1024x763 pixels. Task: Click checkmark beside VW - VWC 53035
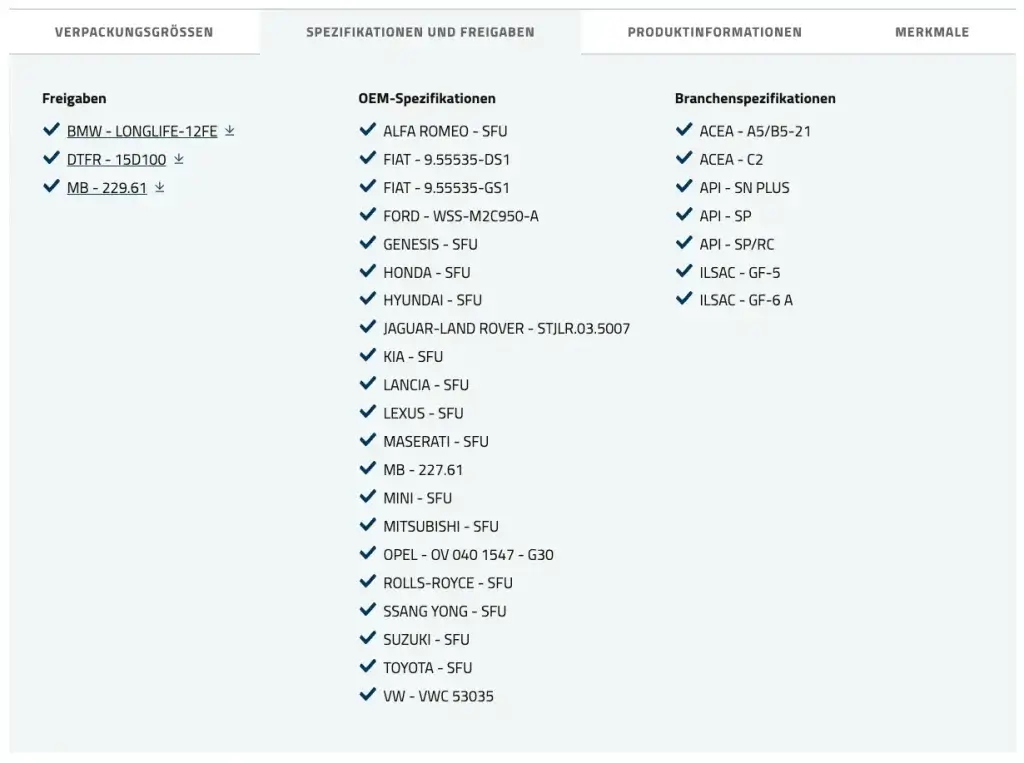[367, 695]
